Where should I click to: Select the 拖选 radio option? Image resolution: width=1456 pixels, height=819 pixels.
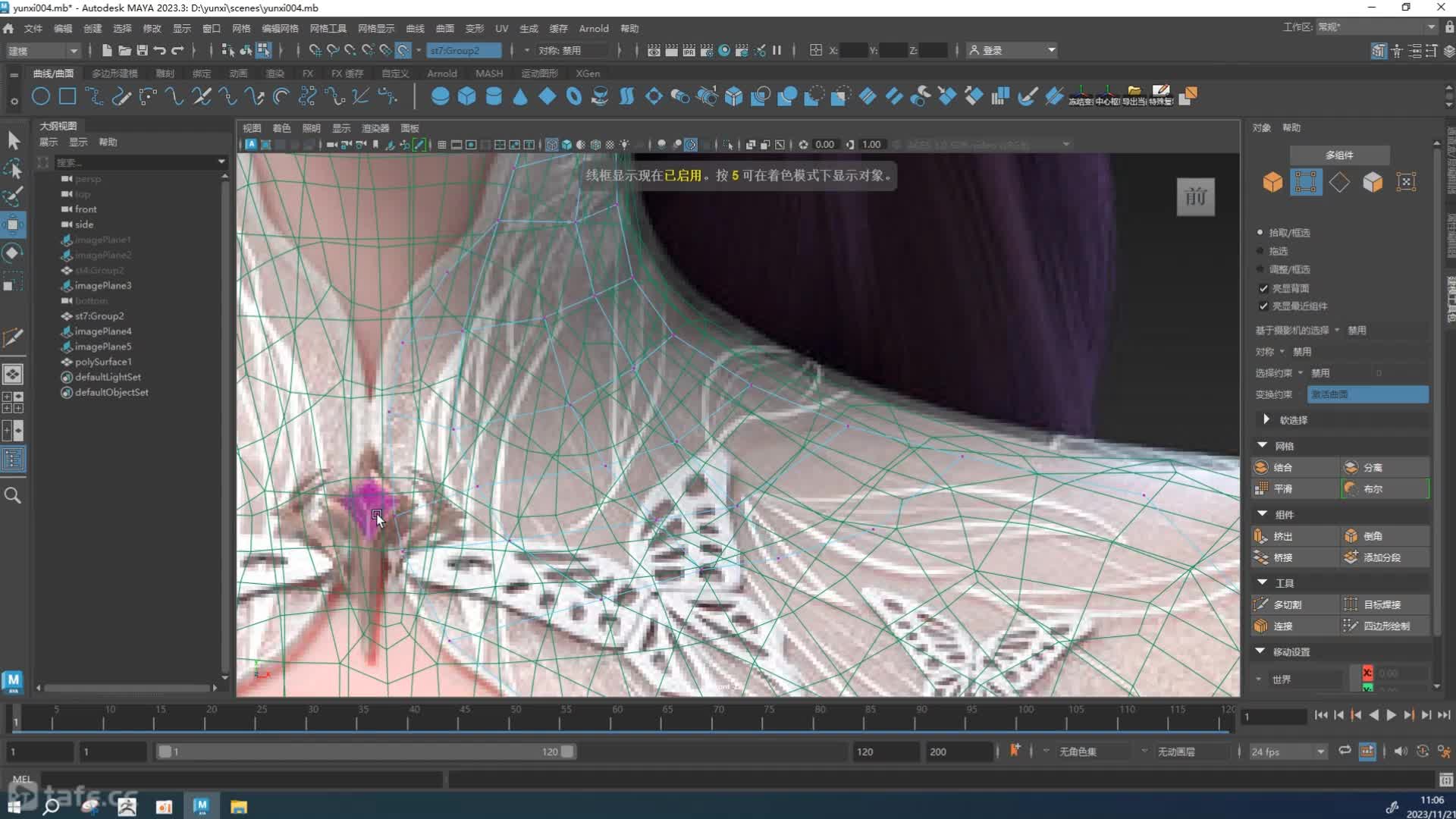[1260, 250]
